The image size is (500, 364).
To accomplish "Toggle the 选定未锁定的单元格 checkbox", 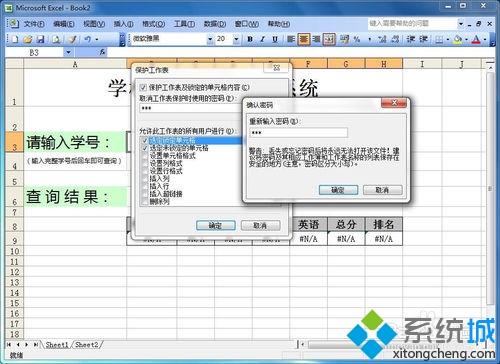I will pyautogui.click(x=145, y=148).
